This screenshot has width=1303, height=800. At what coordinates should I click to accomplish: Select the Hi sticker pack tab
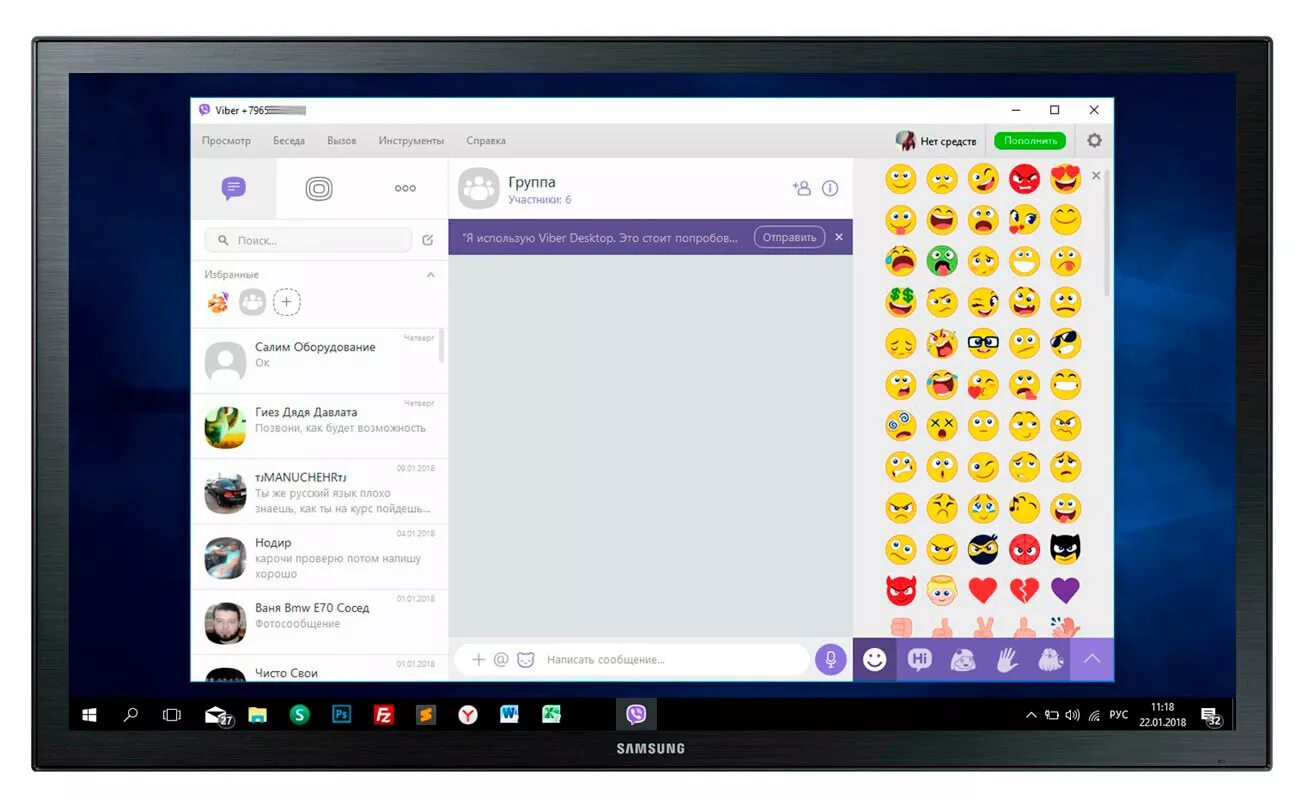click(919, 660)
